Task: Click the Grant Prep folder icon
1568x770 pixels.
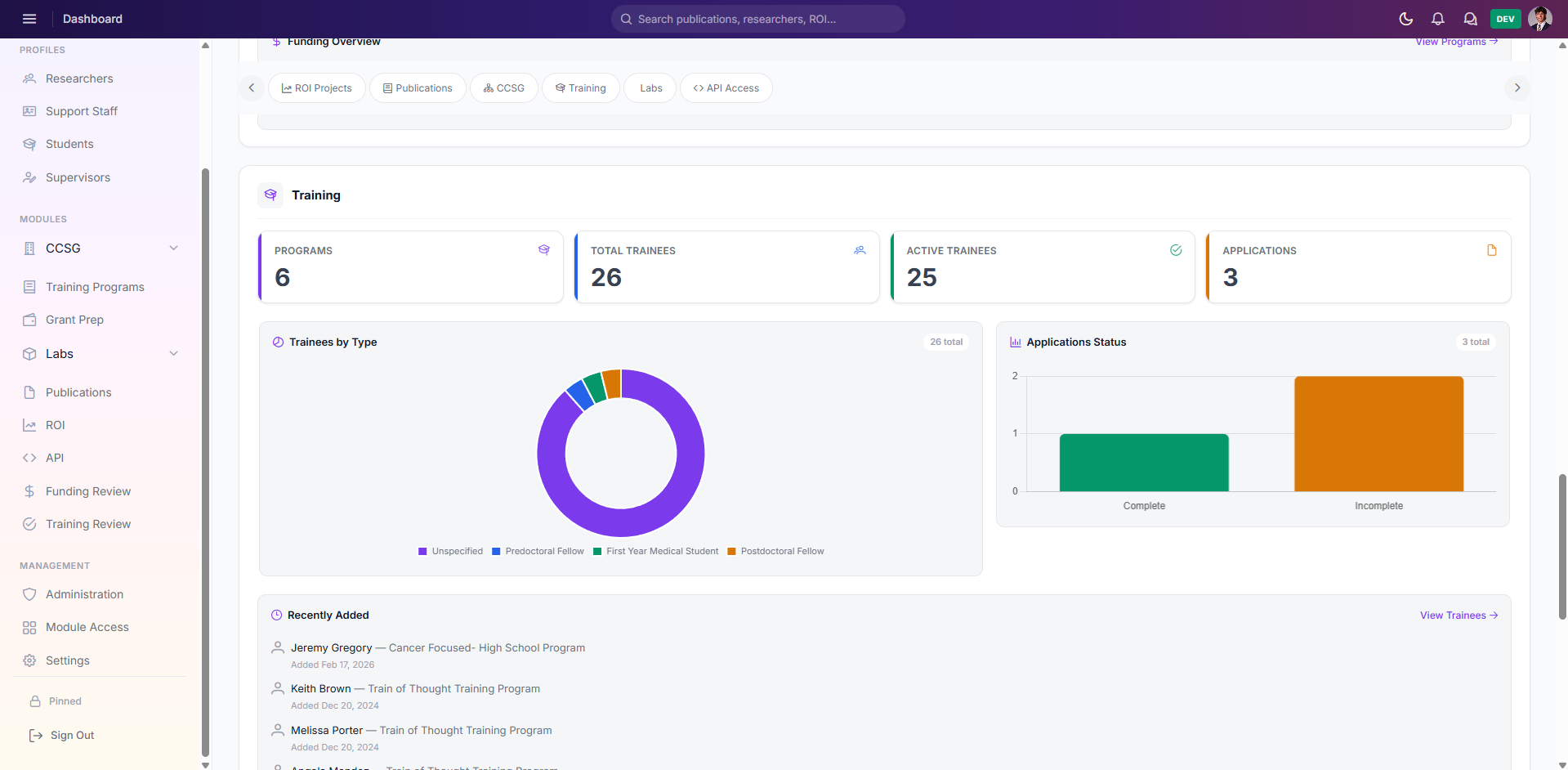Action: (29, 320)
